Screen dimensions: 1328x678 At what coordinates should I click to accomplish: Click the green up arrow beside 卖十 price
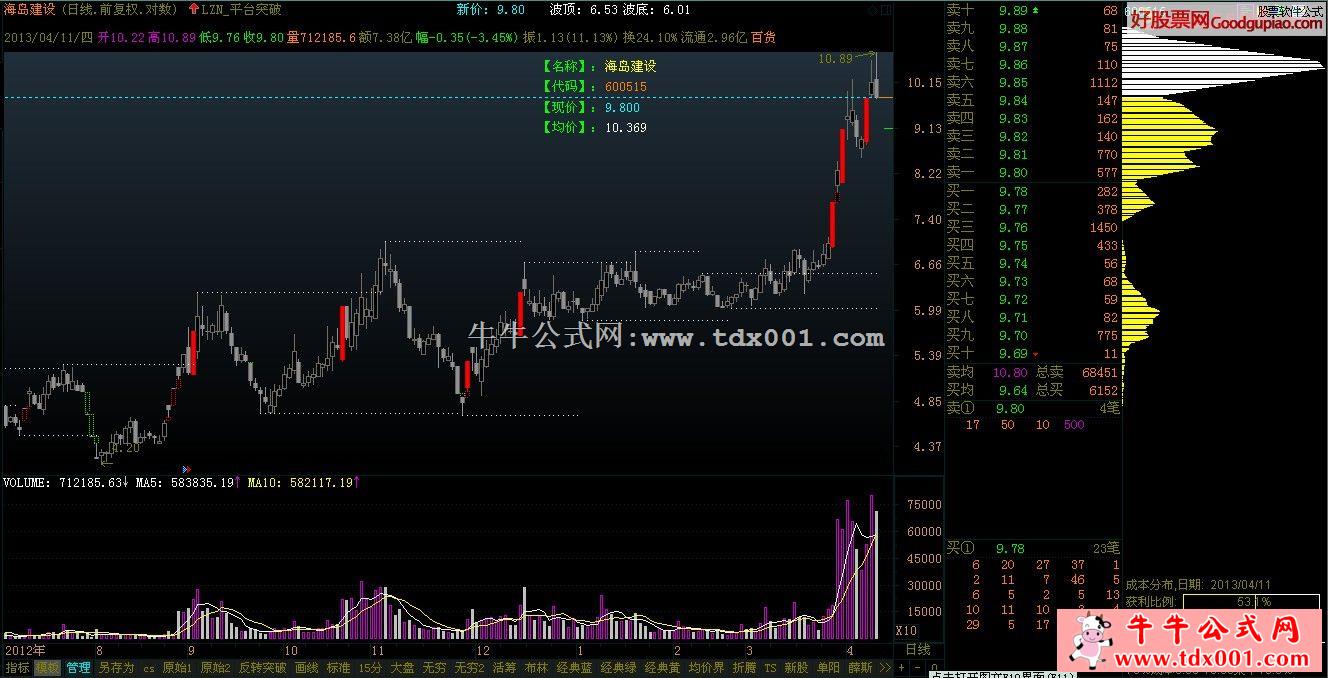(1035, 10)
